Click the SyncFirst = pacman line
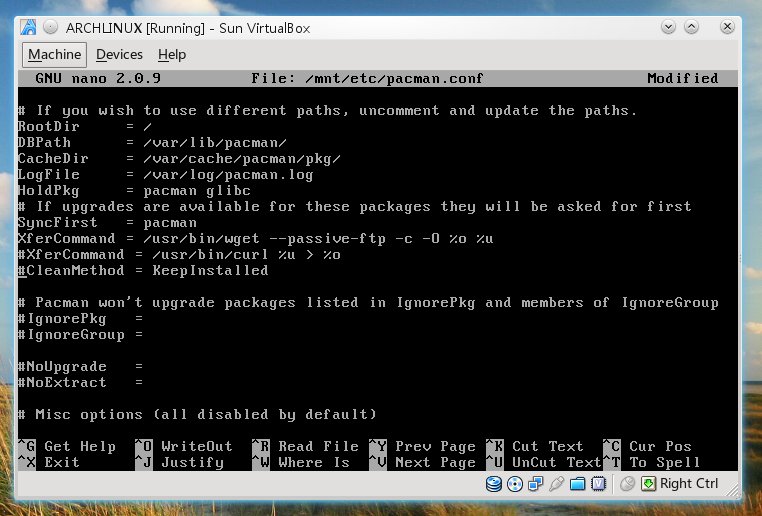 [107, 223]
